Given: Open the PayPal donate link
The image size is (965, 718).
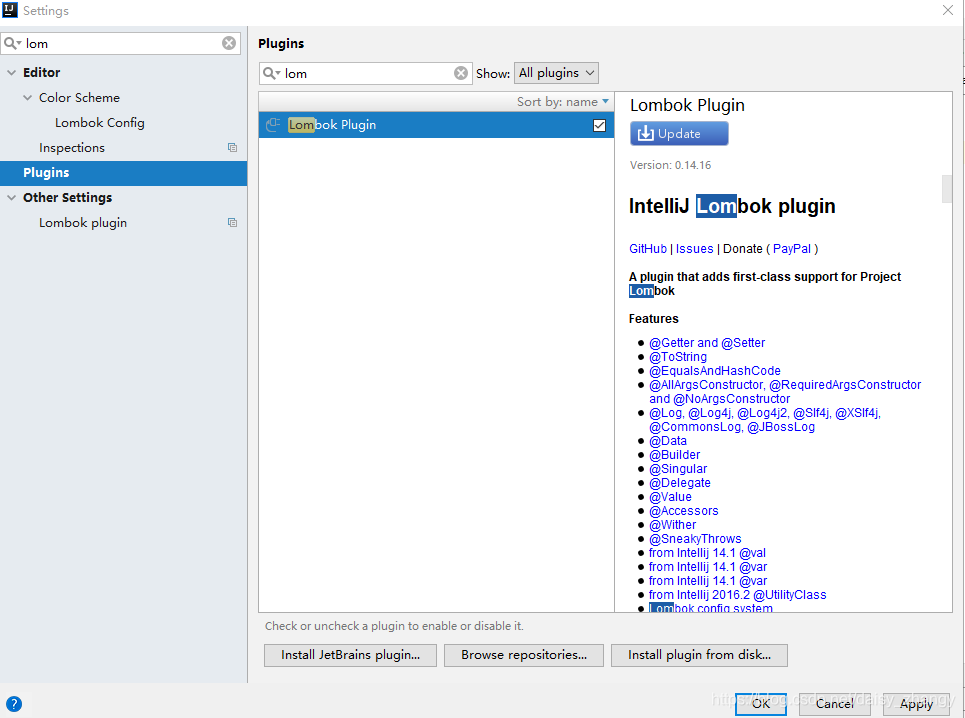Looking at the screenshot, I should click(791, 249).
